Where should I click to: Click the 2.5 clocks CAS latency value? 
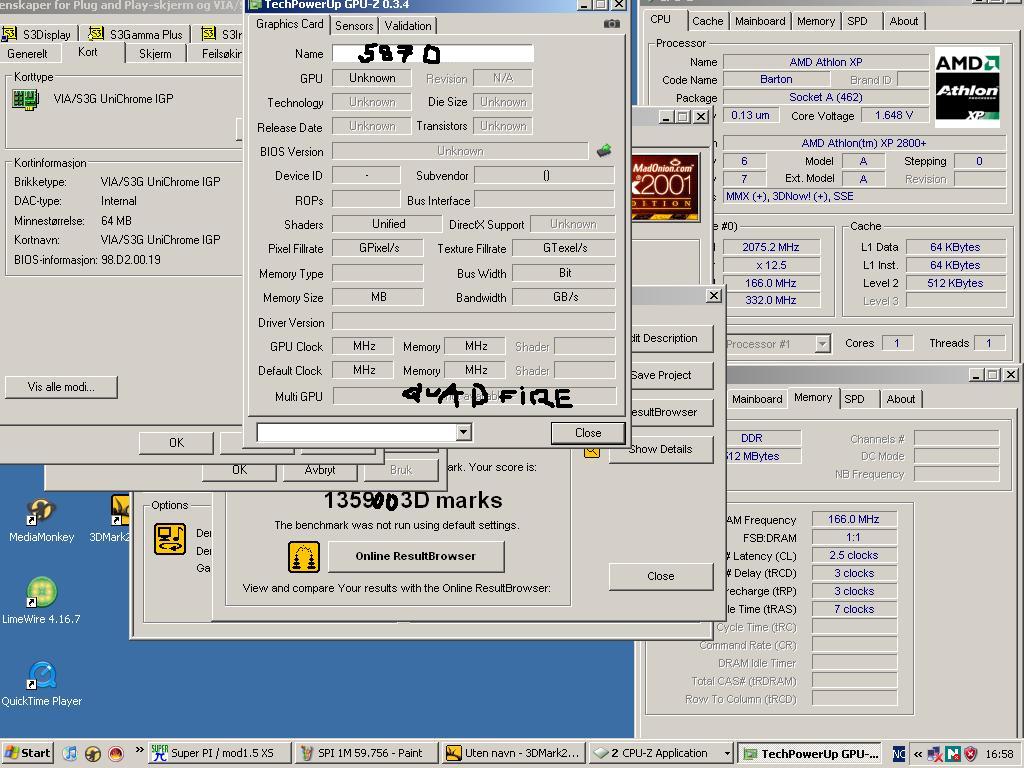[x=854, y=555]
